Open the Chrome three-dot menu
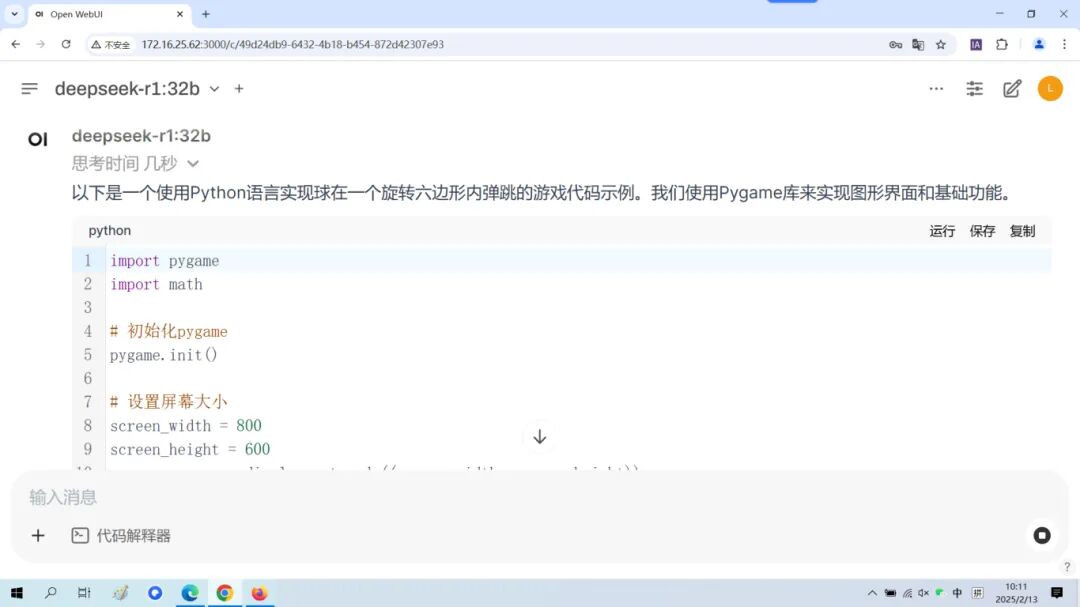The height and width of the screenshot is (607, 1080). [1064, 45]
